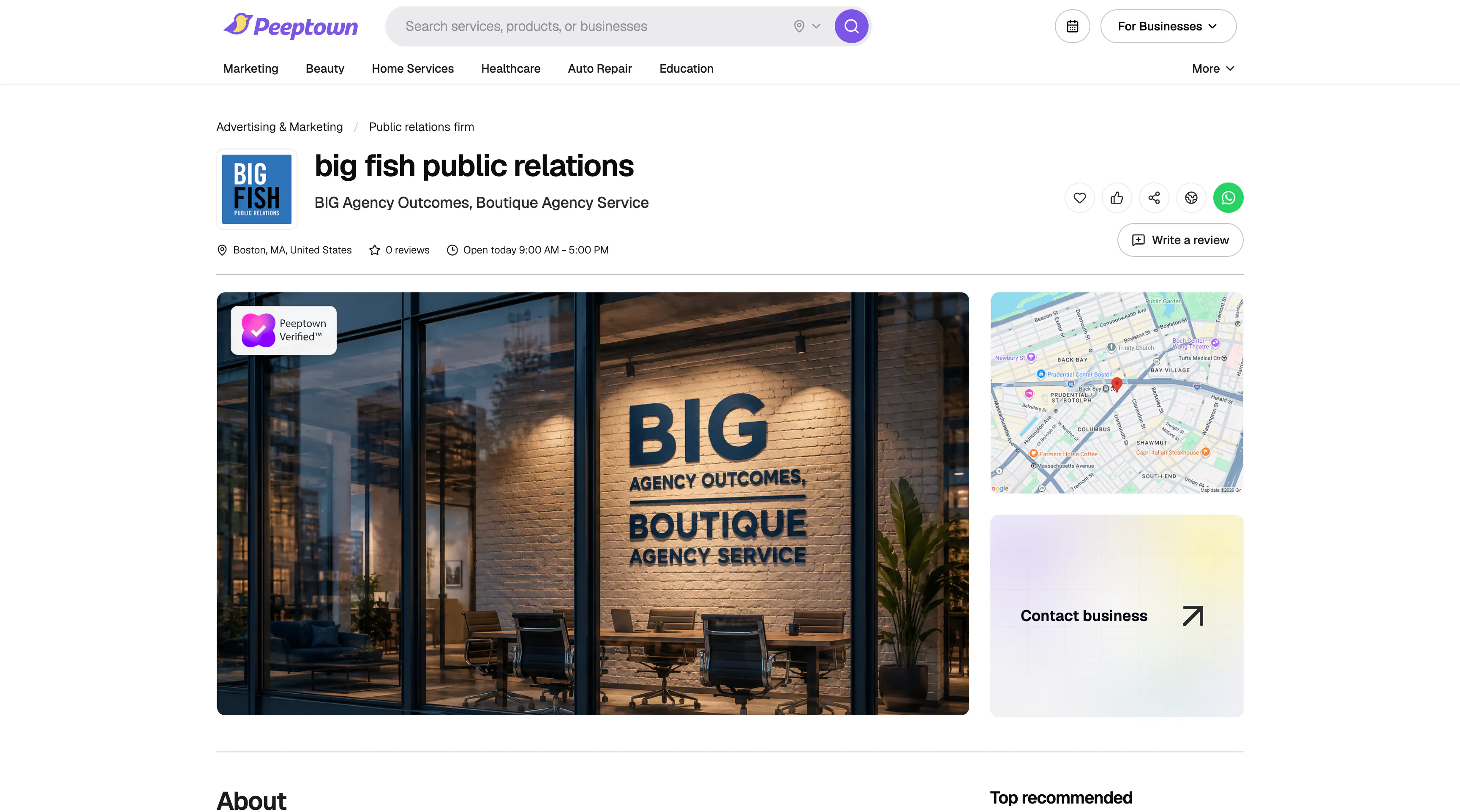This screenshot has height=812, width=1460.
Task: Open the Education category
Action: coord(686,68)
